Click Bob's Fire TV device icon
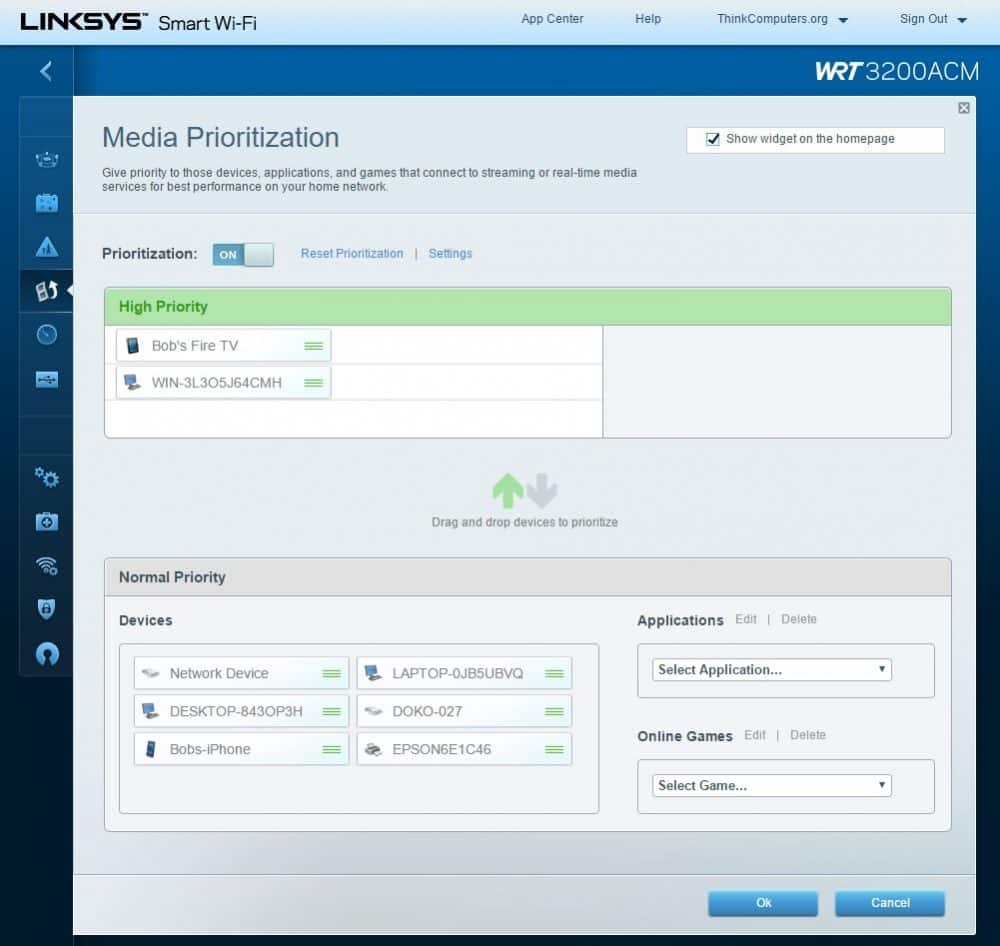 click(133, 346)
